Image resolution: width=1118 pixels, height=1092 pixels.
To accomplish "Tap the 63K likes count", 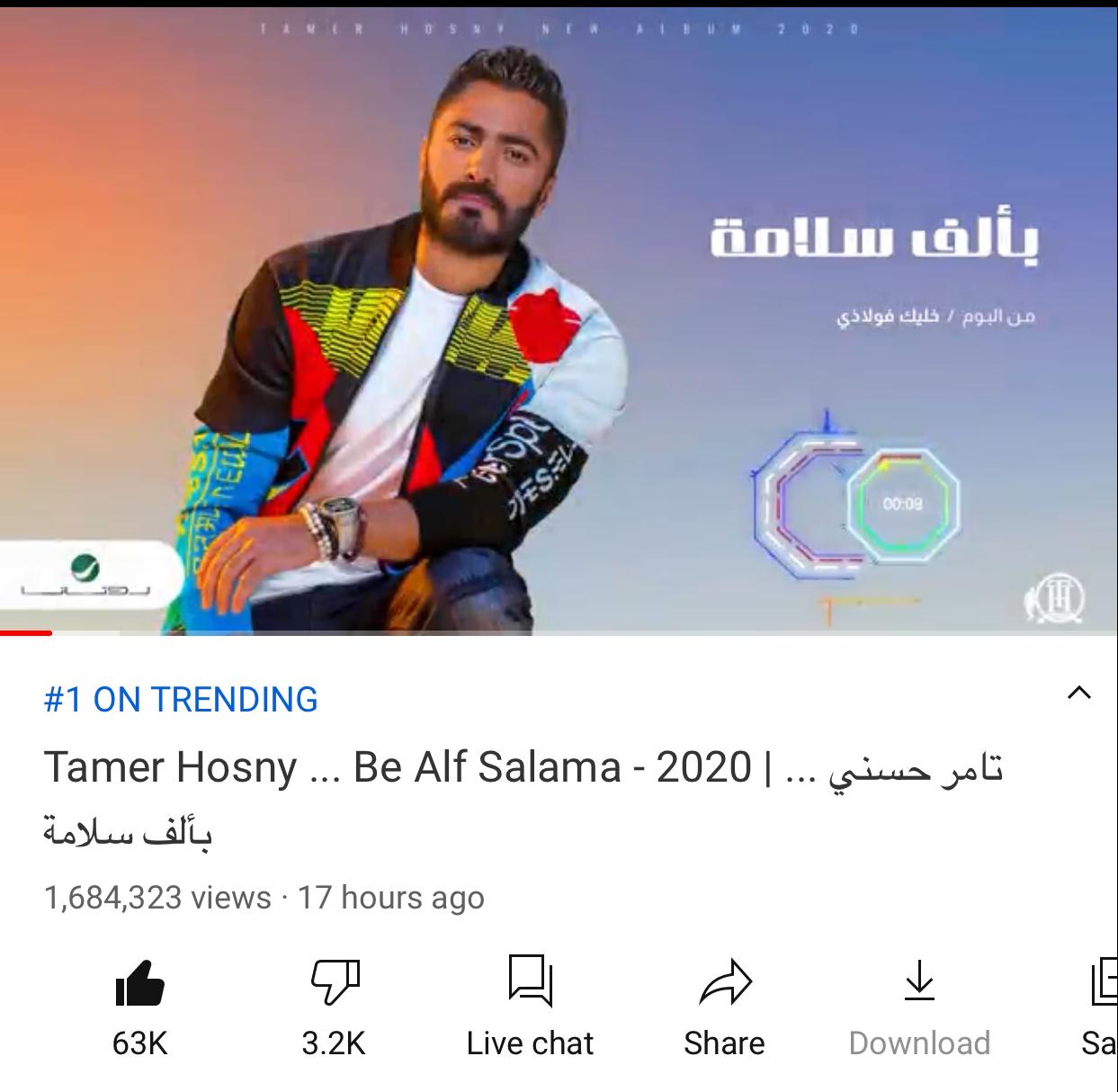I will pyautogui.click(x=139, y=1043).
